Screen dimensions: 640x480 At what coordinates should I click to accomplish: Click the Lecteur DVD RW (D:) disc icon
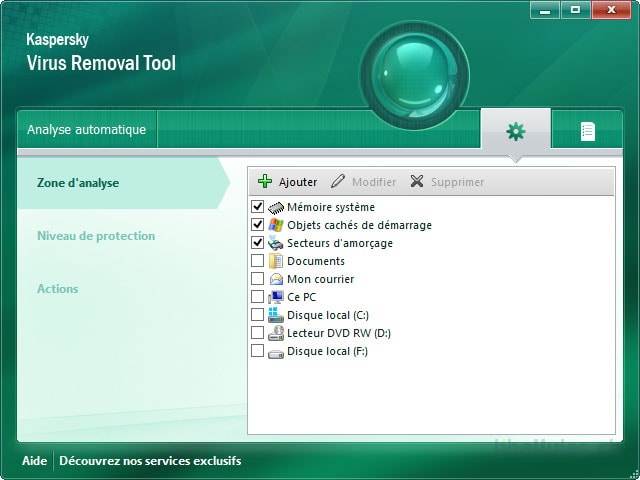[x=276, y=333]
